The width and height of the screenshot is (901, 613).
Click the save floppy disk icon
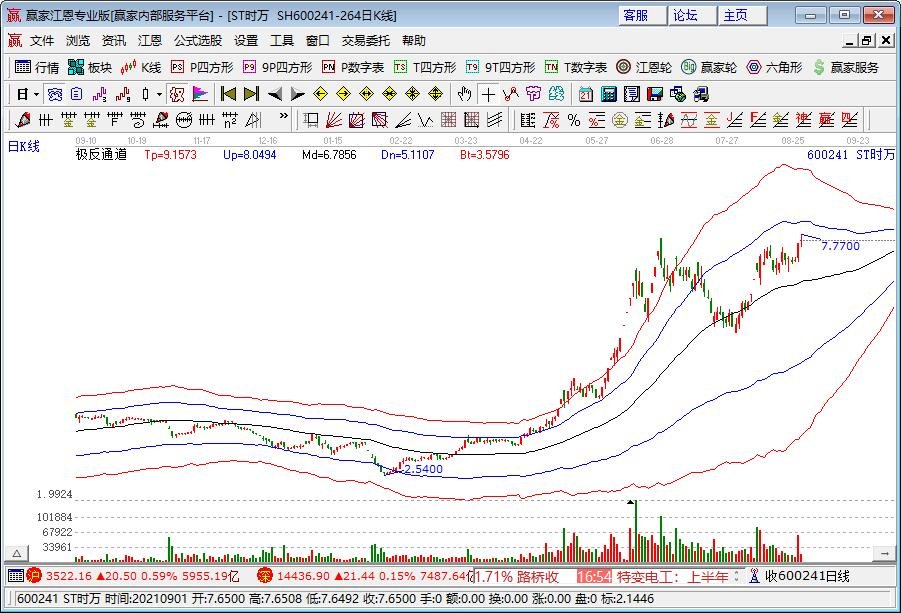[654, 94]
